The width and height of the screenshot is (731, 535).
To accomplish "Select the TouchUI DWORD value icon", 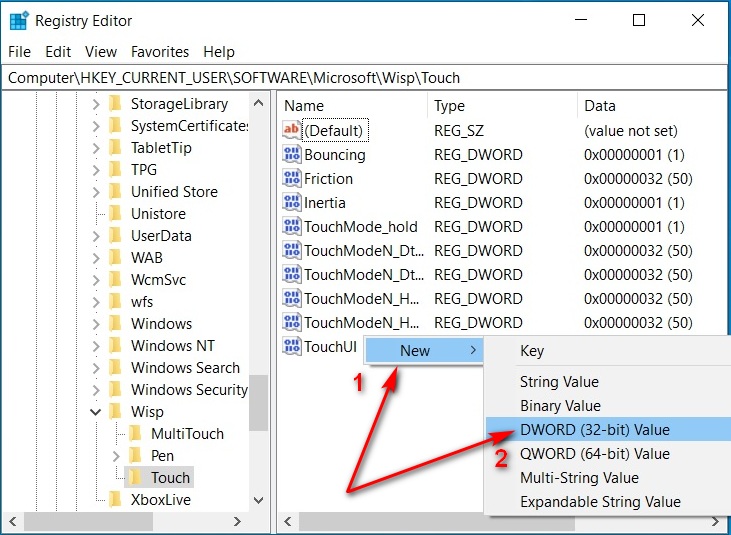I will pos(292,346).
